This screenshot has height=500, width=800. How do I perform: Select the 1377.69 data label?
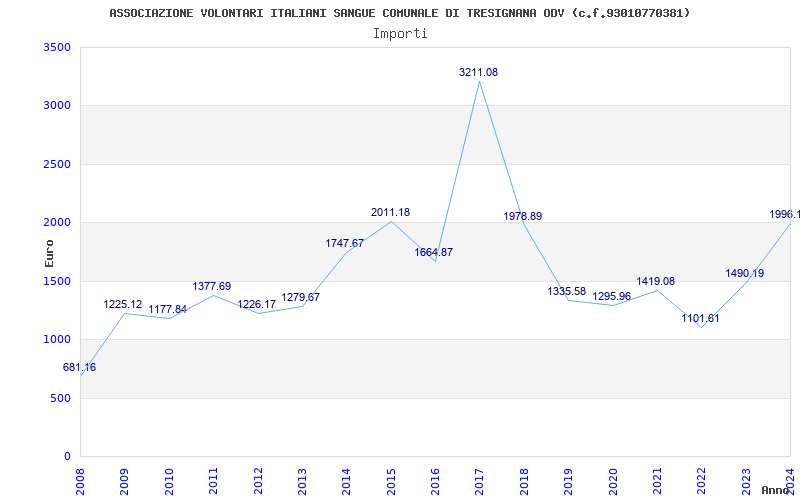211,287
